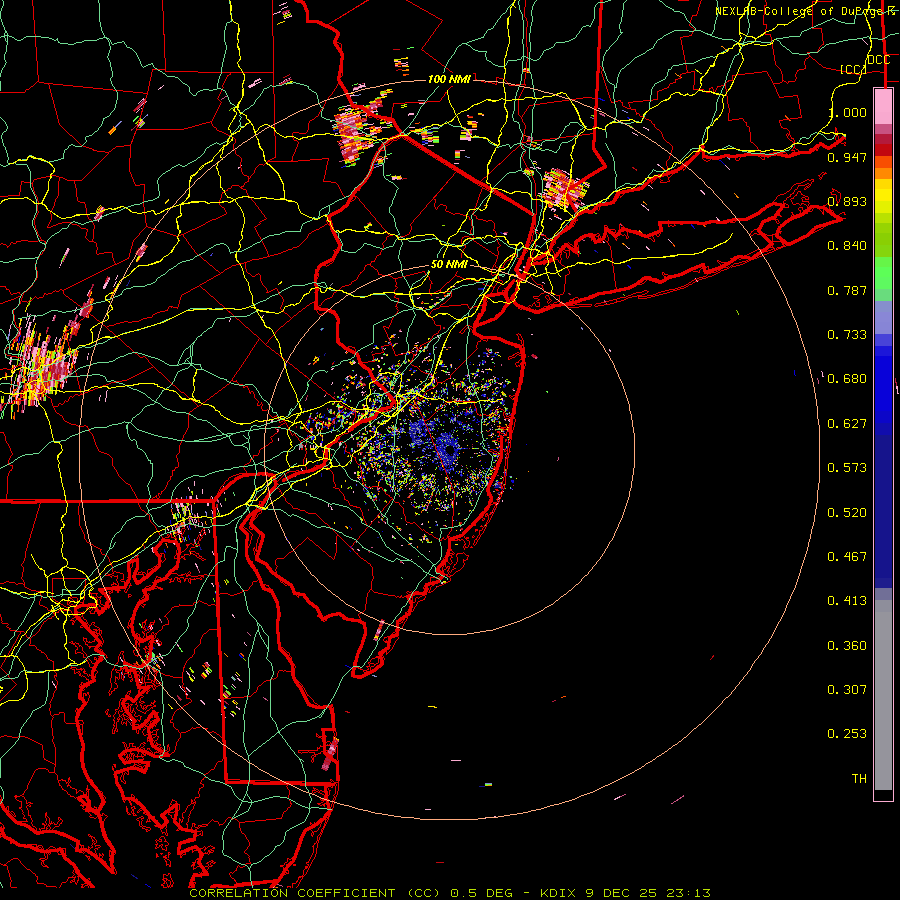Click the CORRELATION COEFFICIENT caption text
The height and width of the screenshot is (900, 900).
(x=293, y=893)
